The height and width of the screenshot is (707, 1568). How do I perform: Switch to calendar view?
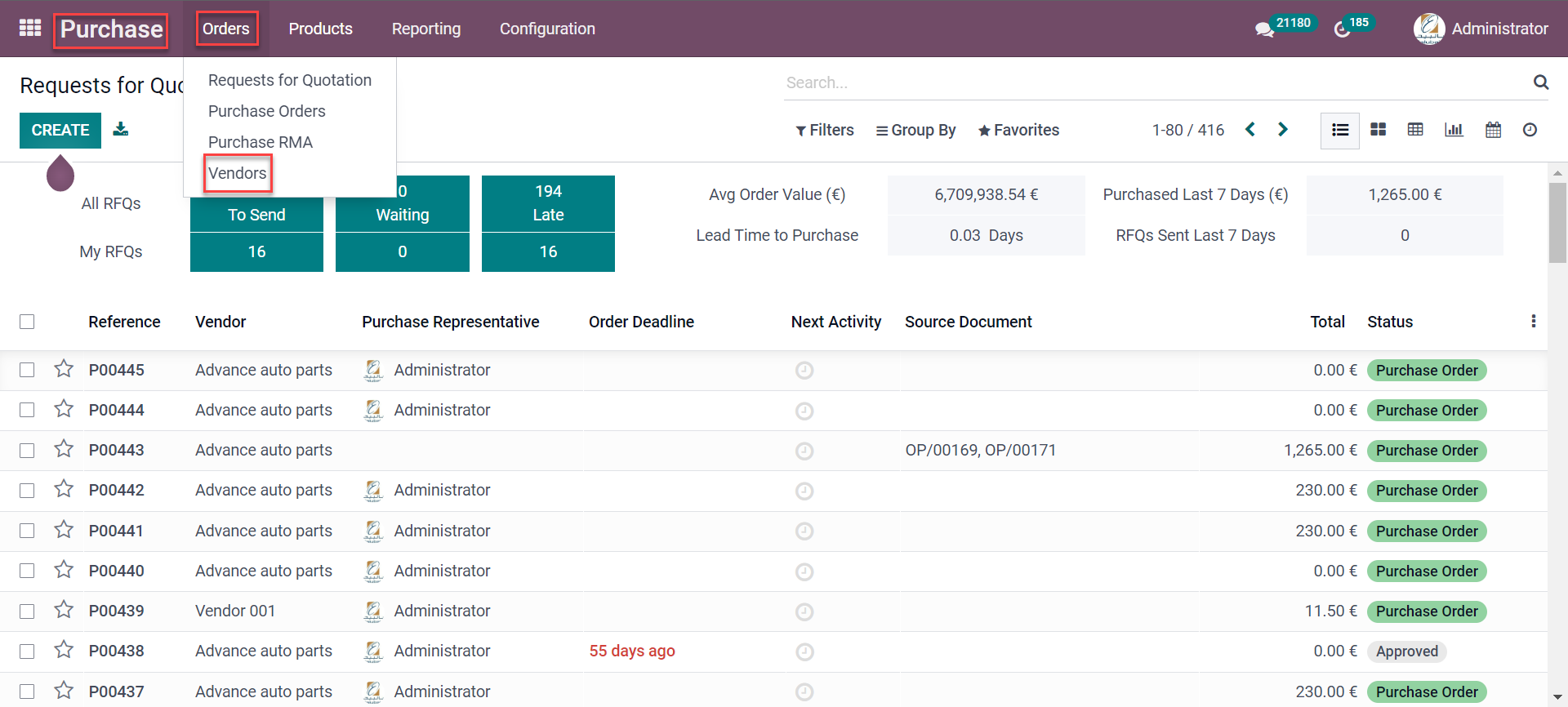[x=1493, y=130]
